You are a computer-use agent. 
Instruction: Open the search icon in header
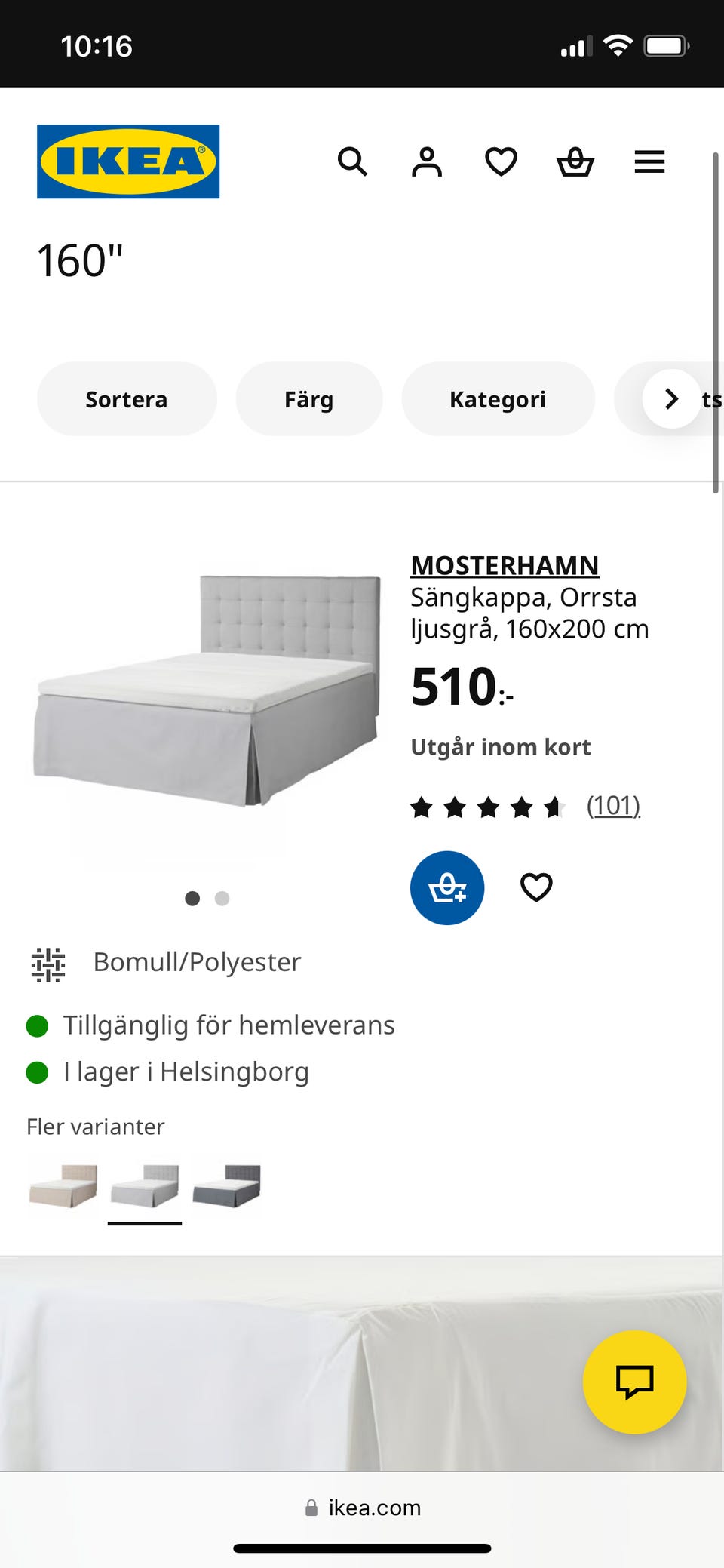point(352,161)
